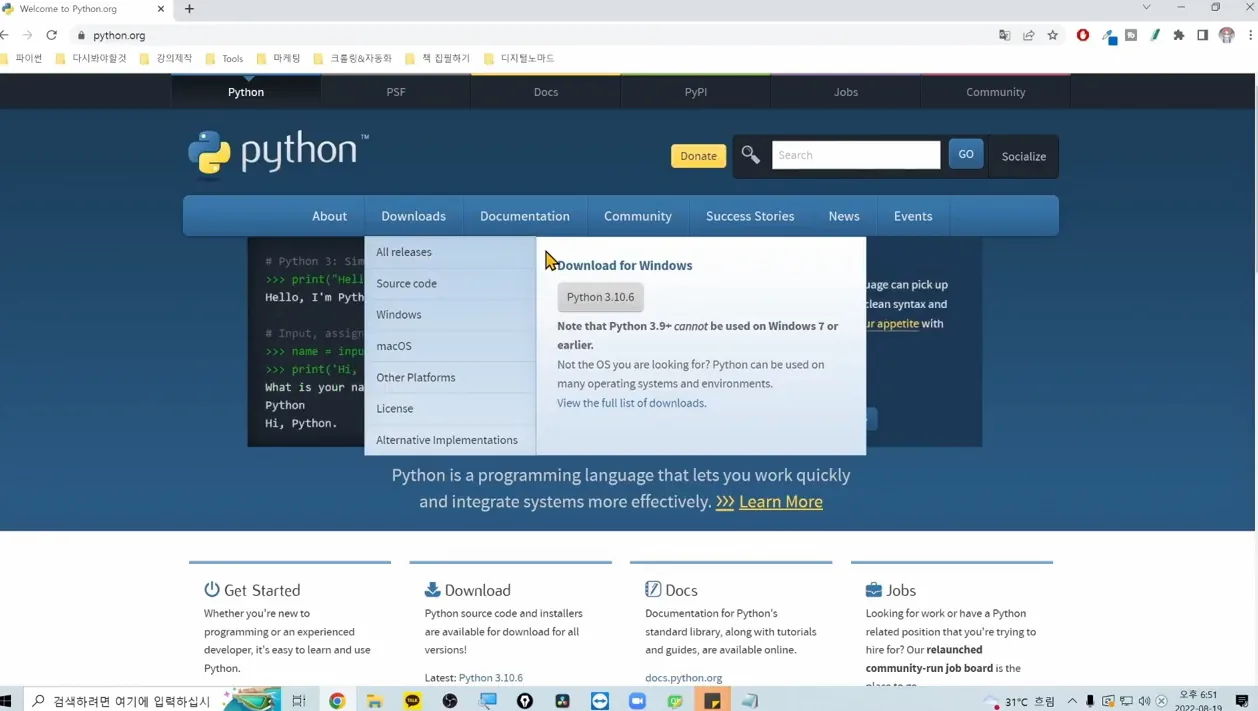Image resolution: width=1258 pixels, height=711 pixels.
Task: Open the TeamViewer icon in the taskbar
Action: [600, 701]
